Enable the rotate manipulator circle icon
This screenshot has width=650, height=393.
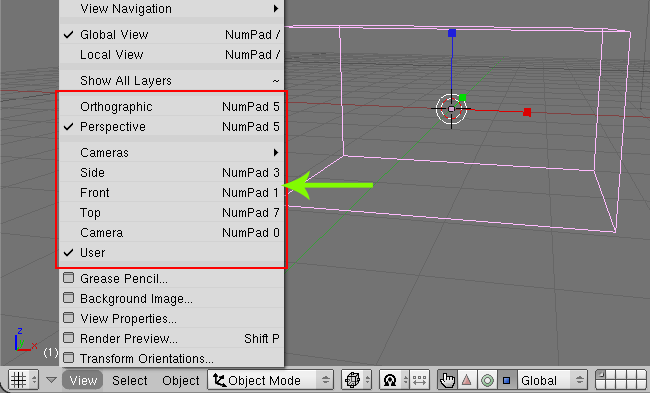point(487,380)
